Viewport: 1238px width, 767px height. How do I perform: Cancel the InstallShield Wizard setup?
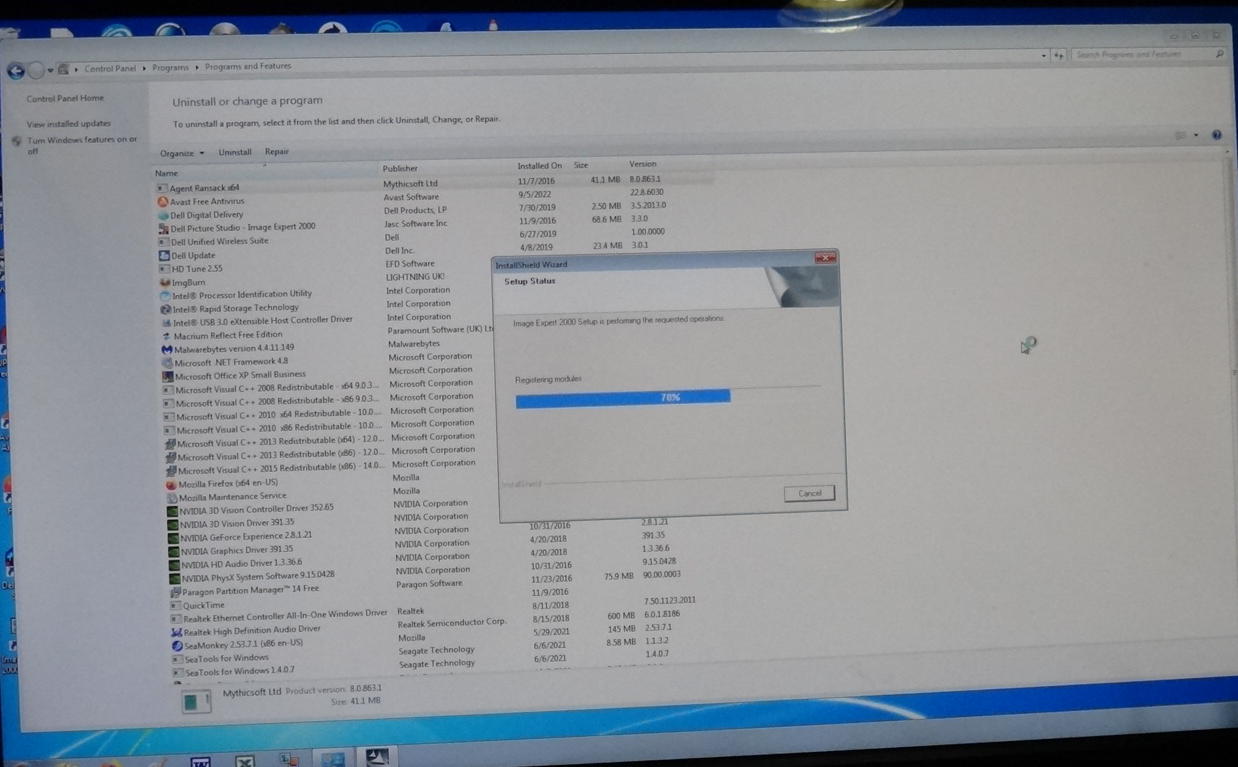click(x=809, y=493)
